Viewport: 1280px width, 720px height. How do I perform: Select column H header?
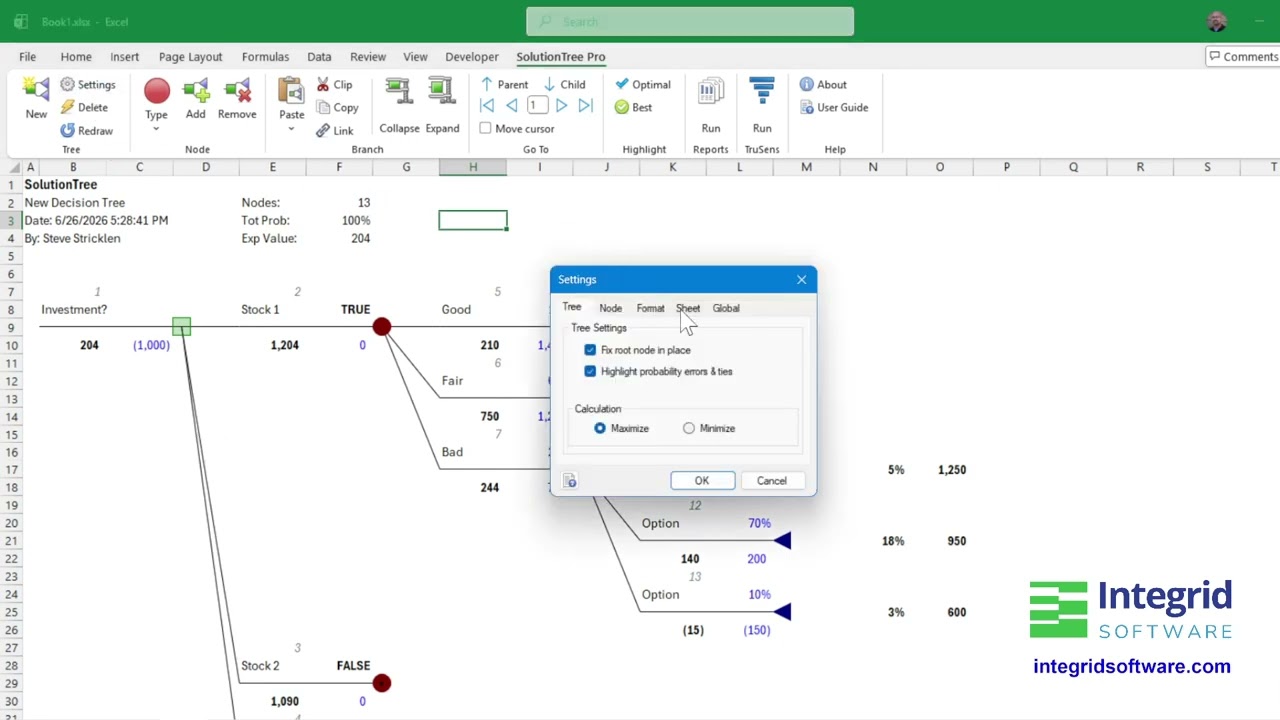pos(473,167)
